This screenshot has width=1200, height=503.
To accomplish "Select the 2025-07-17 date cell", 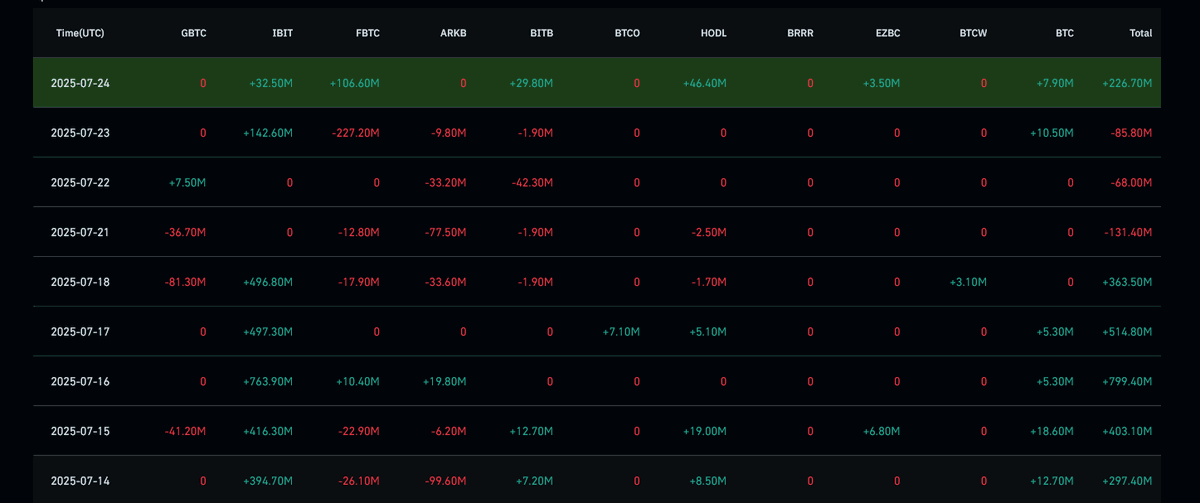I will click(x=80, y=332).
